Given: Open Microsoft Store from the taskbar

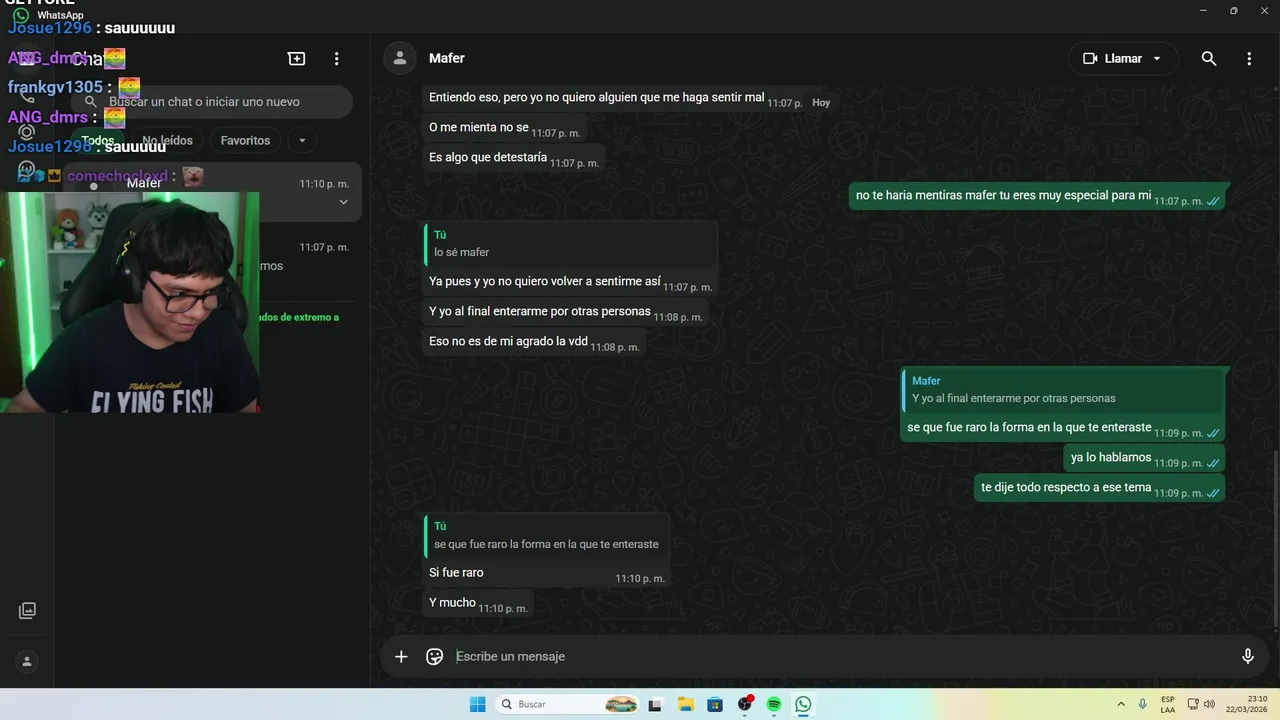Looking at the screenshot, I should click(x=715, y=704).
